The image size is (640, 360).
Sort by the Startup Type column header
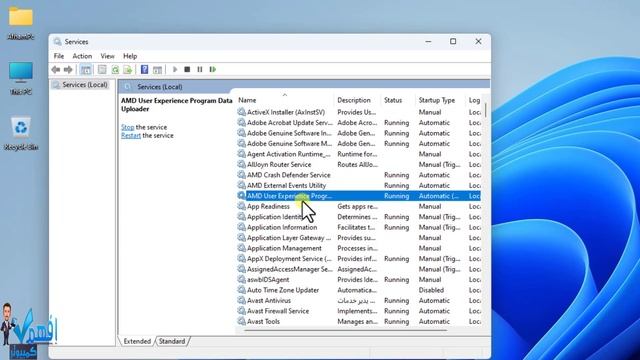click(x=441, y=100)
